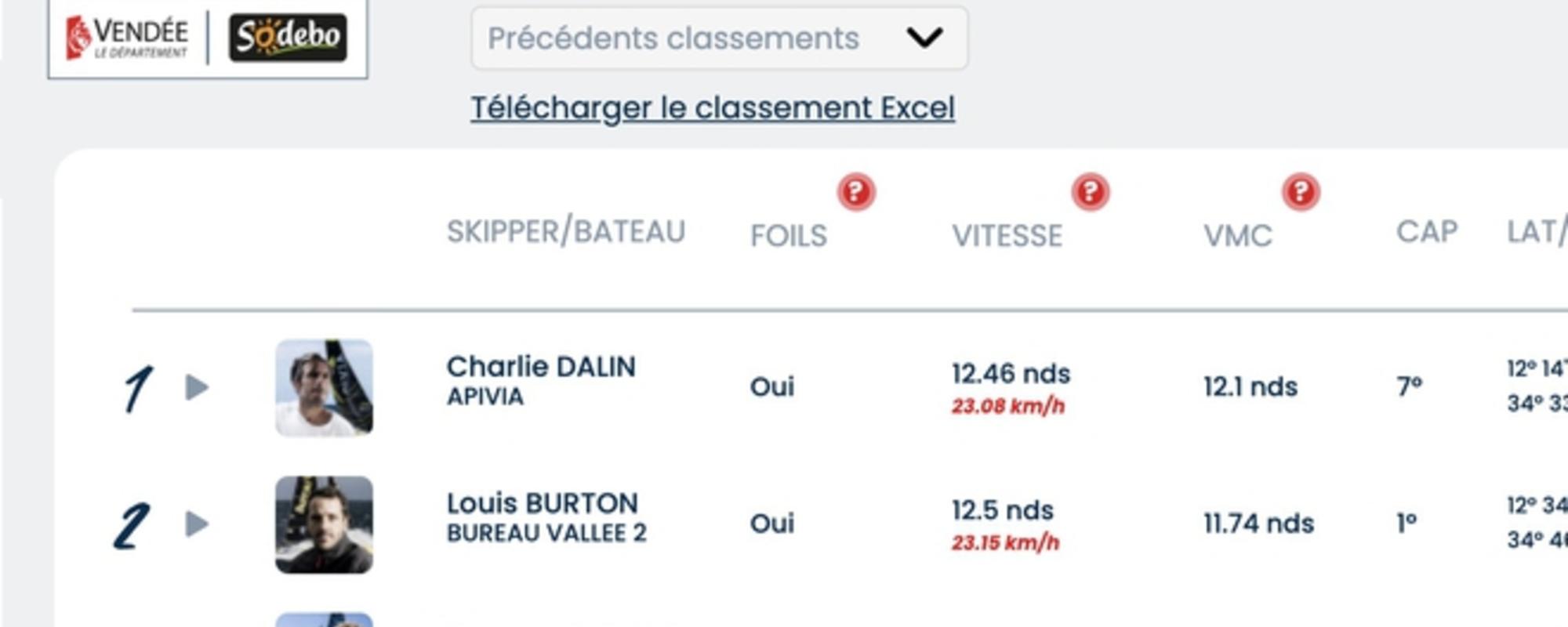Download the Excel ranking file link

713,108
